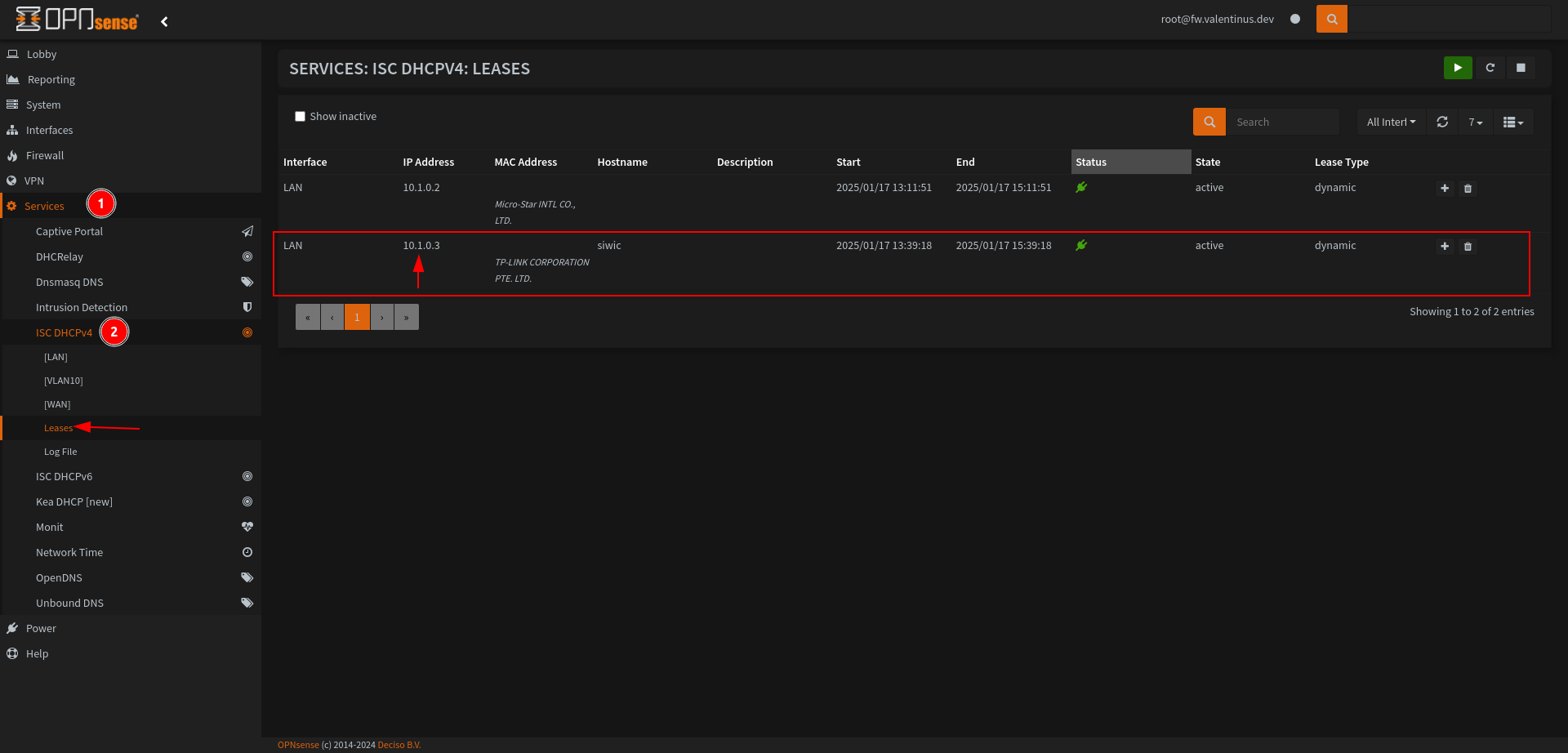
Task: Open the rows-per-page dropdown showing 7
Action: tap(1475, 122)
